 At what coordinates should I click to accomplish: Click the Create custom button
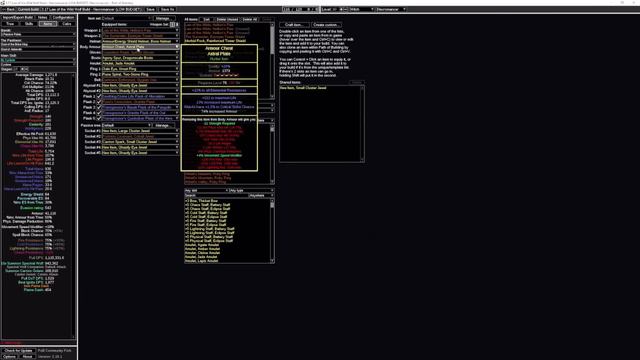[326, 25]
